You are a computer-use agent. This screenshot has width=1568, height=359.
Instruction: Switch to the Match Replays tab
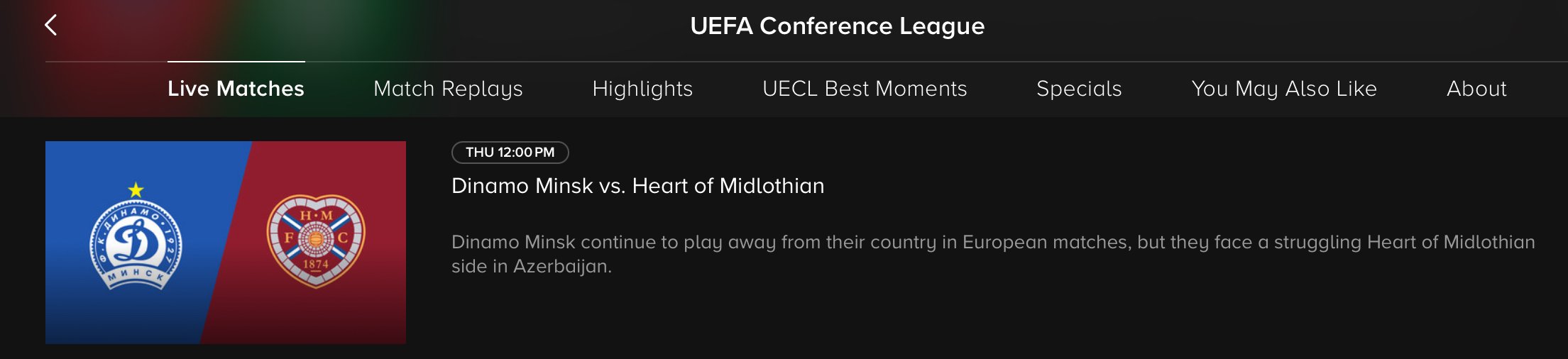[x=448, y=89]
